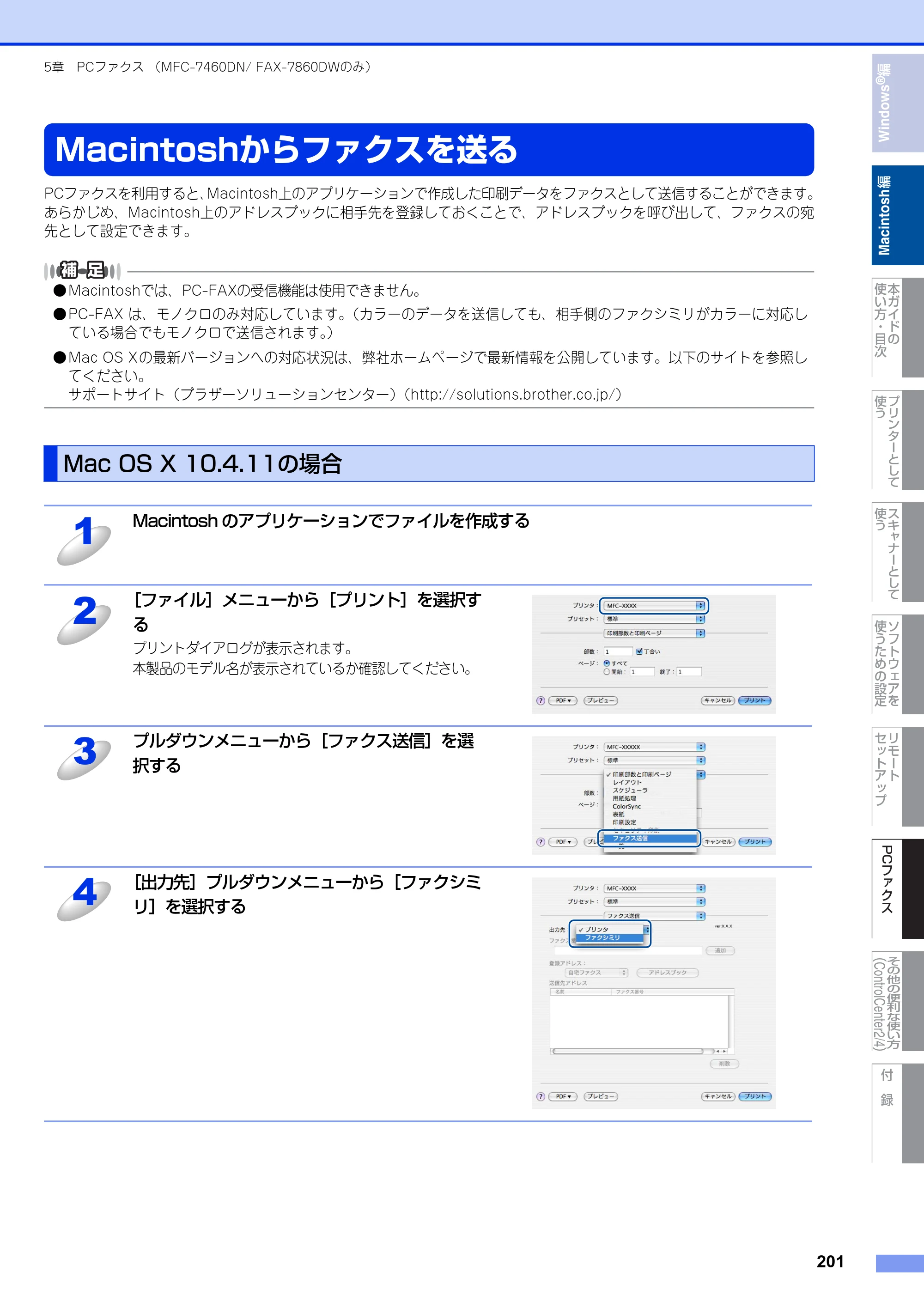Select プリンタ in the 出力先 menu

[609, 929]
